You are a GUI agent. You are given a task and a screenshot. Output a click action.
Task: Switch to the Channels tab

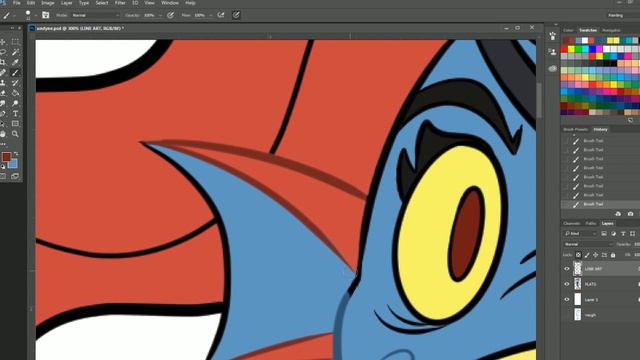571,223
